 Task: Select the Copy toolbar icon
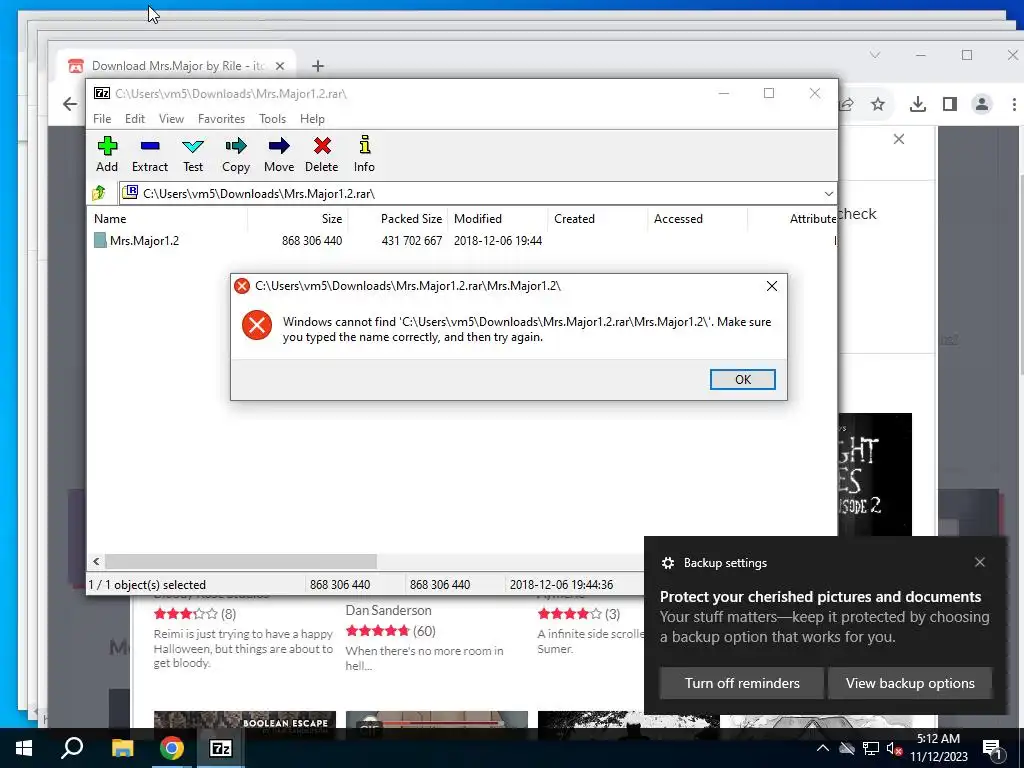click(236, 154)
